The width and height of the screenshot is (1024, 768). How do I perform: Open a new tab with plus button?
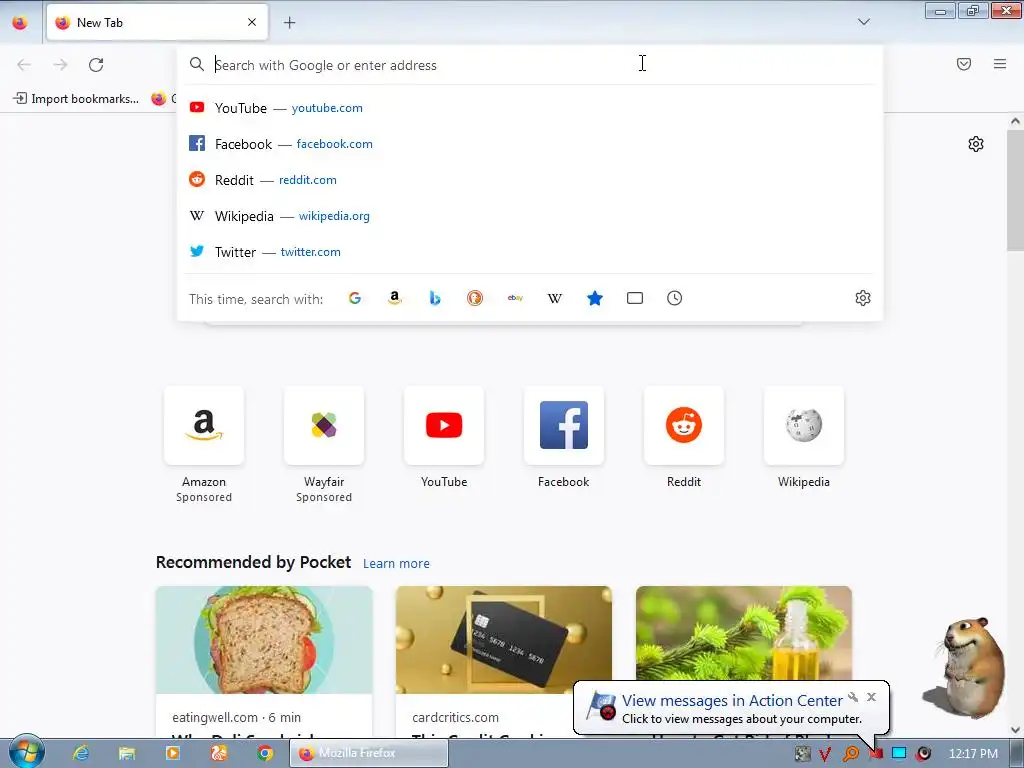point(289,22)
